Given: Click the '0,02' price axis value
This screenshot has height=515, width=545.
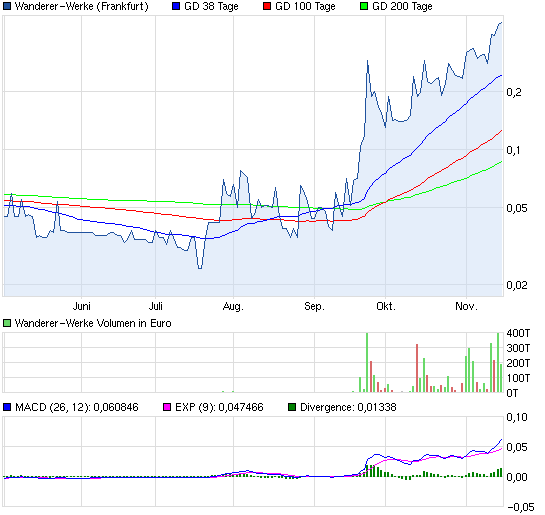Looking at the screenshot, I should [517, 285].
